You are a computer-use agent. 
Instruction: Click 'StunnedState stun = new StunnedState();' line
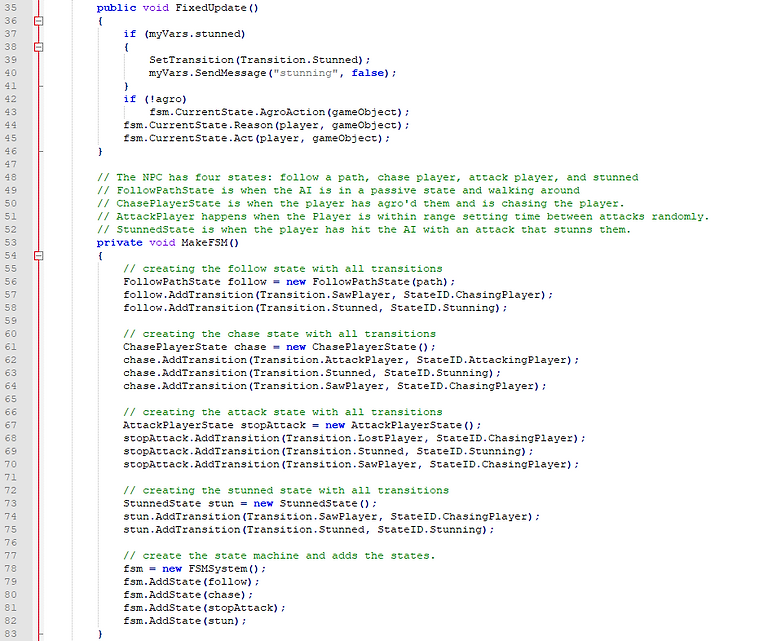[250, 504]
